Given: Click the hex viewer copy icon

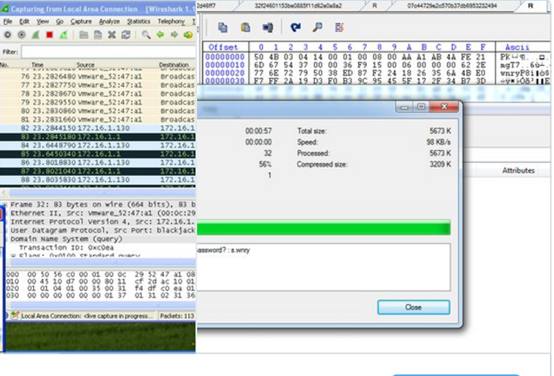Looking at the screenshot, I should pyautogui.click(x=223, y=27).
